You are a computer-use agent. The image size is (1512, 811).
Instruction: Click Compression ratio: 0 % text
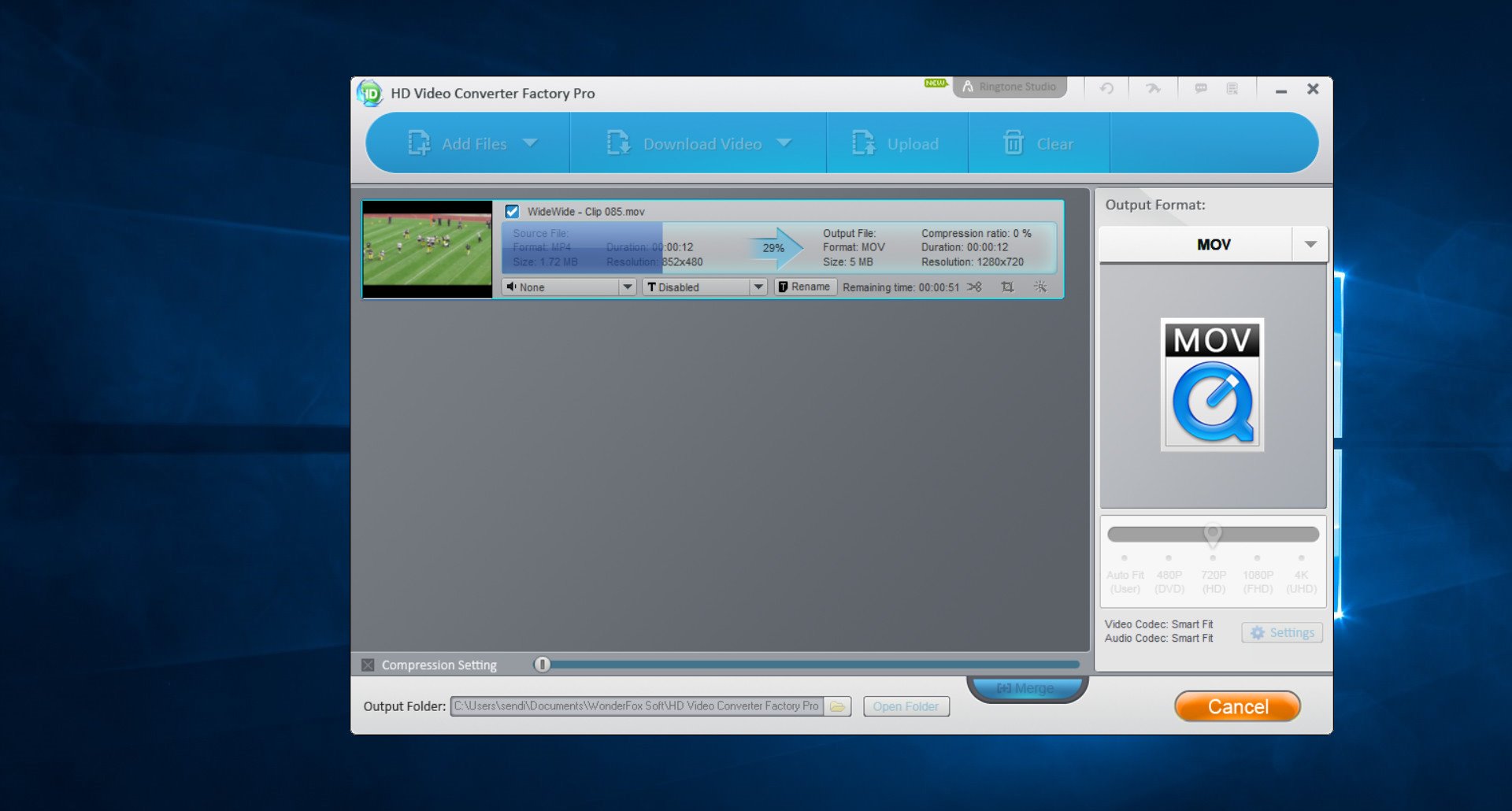click(x=976, y=233)
